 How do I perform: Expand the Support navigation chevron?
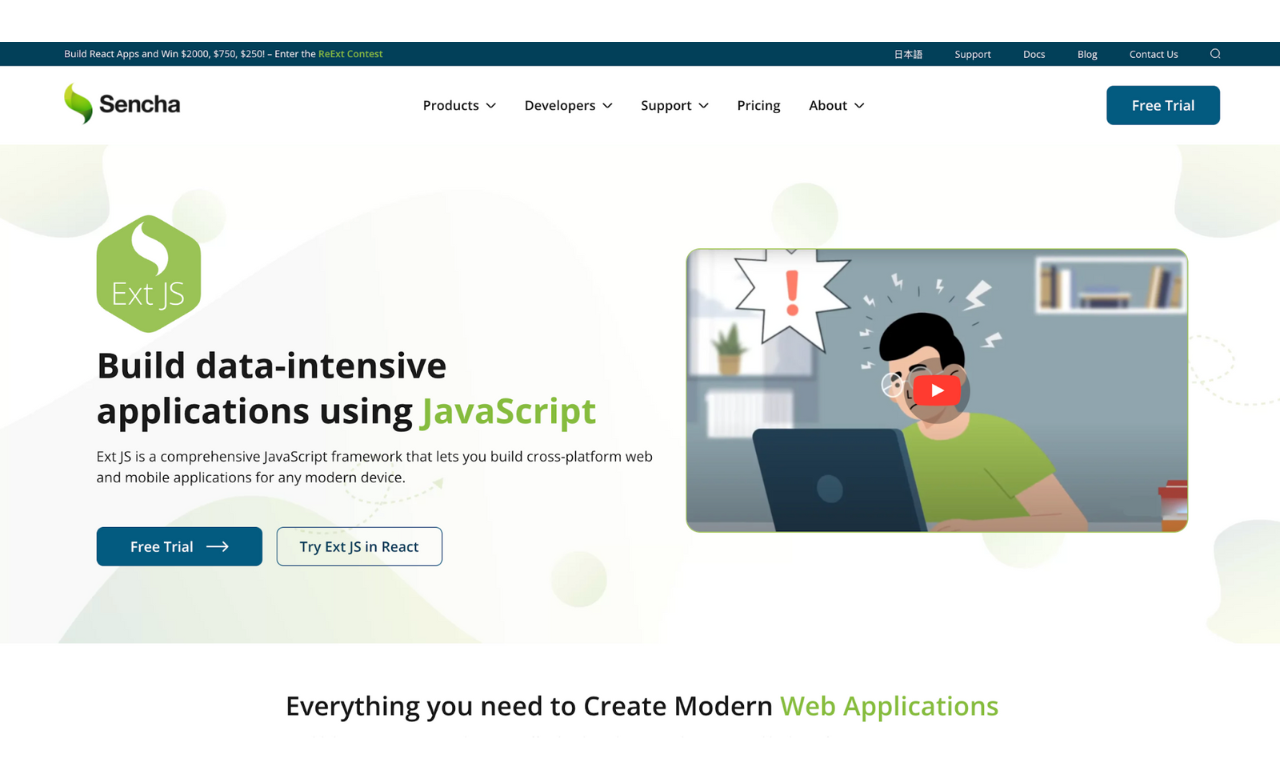pos(704,106)
